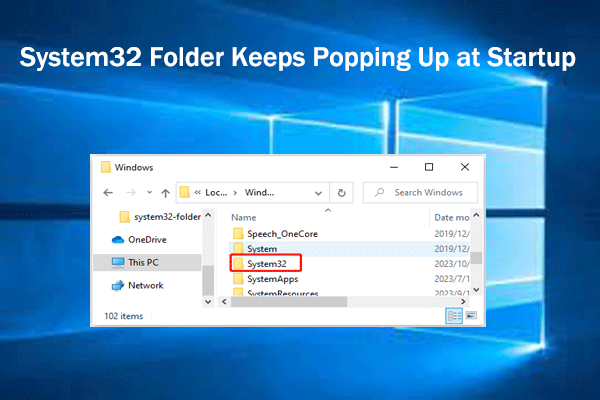The height and width of the screenshot is (400, 600).
Task: Select This PC in the navigation pane
Action: [x=146, y=262]
